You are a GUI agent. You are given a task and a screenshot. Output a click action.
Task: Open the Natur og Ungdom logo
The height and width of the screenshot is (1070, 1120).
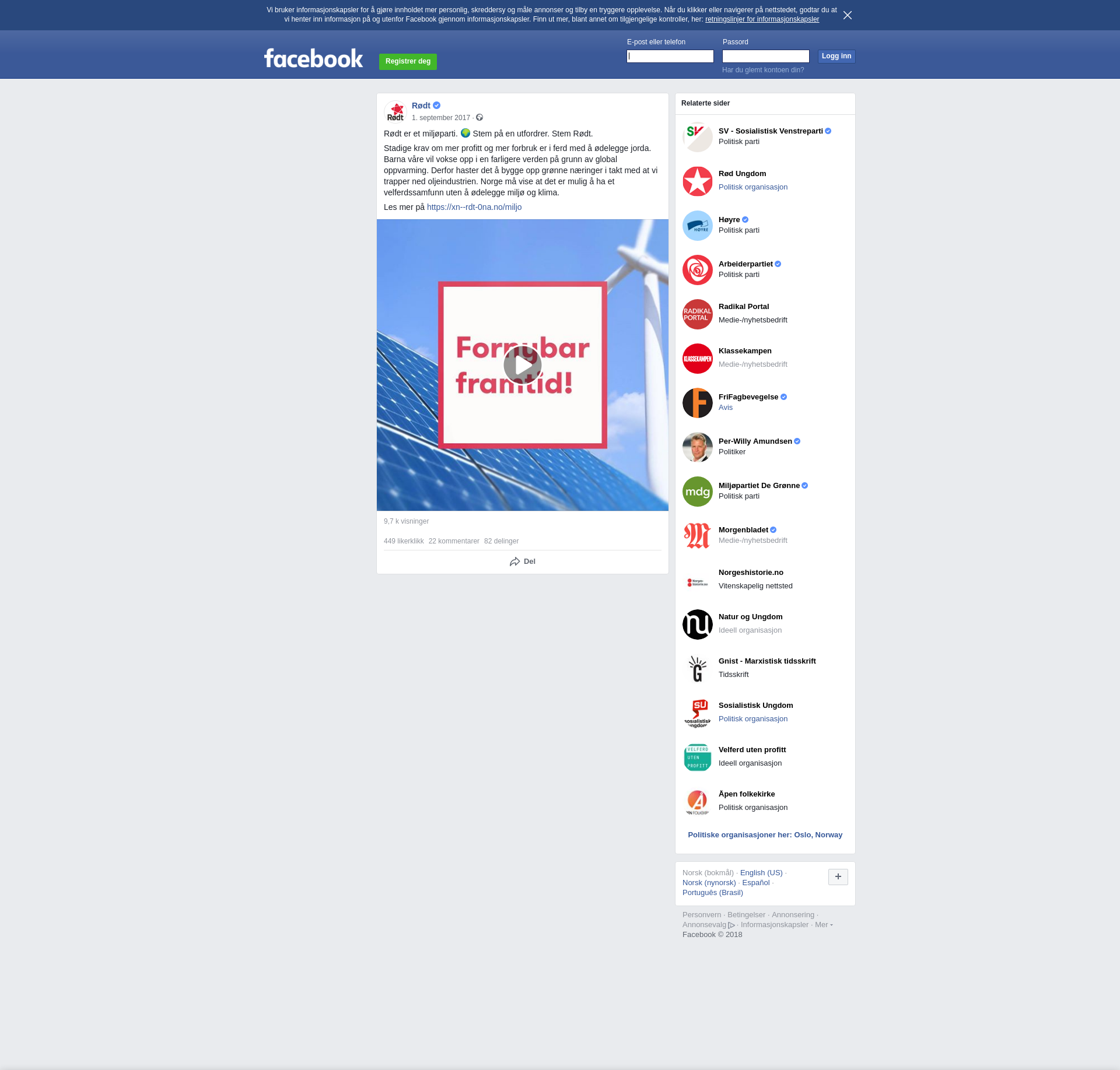click(697, 625)
